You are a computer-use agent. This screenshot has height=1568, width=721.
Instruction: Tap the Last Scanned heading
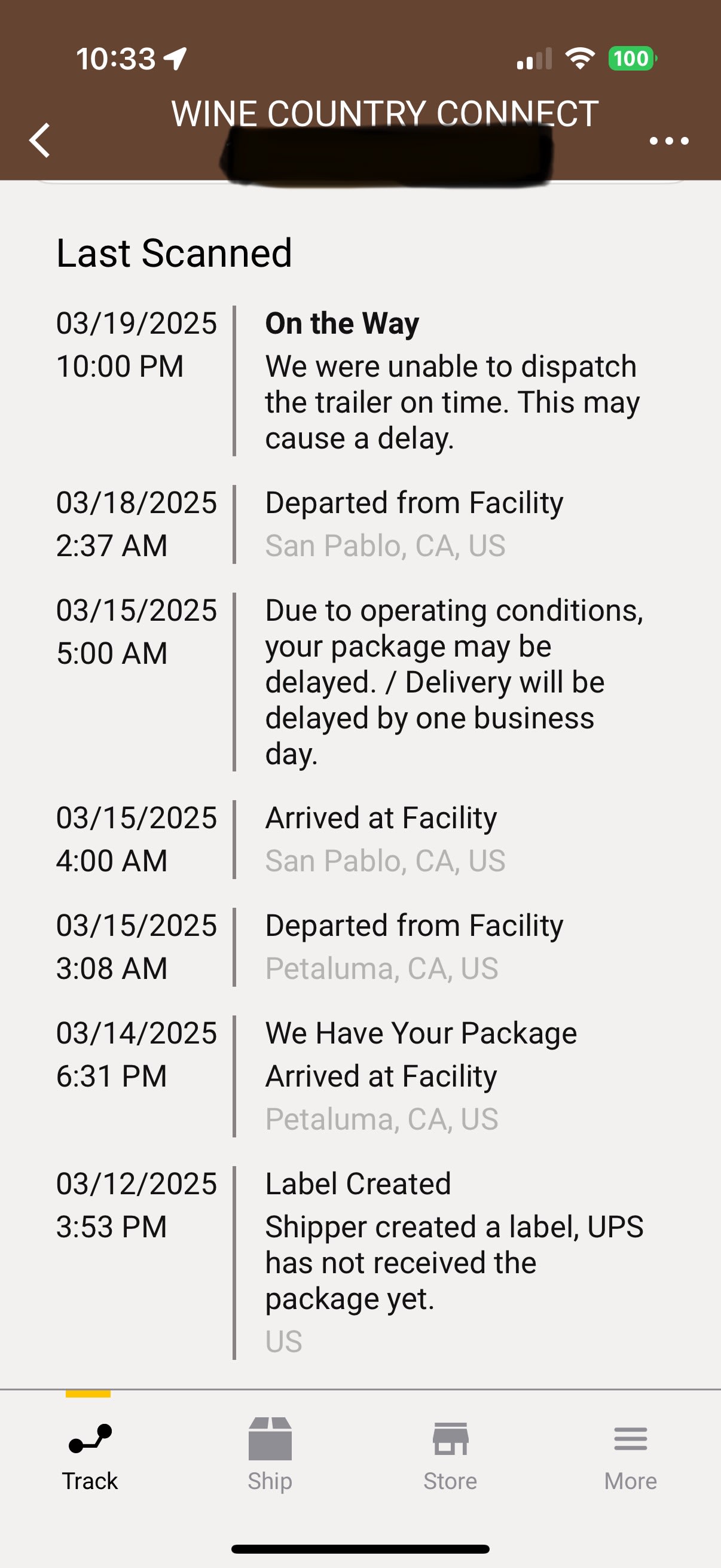(174, 253)
